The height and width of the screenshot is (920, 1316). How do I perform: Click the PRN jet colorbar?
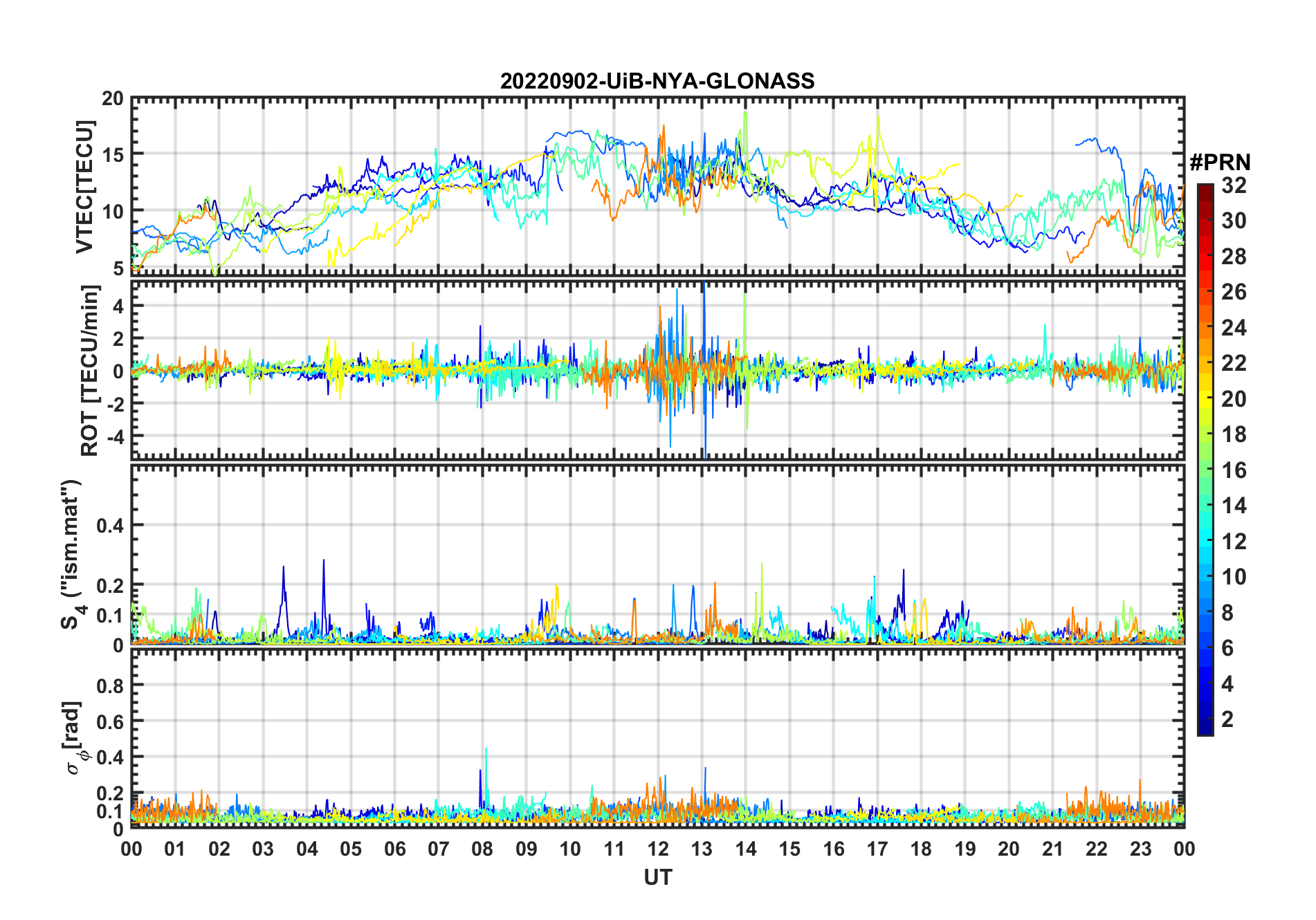1205,459
